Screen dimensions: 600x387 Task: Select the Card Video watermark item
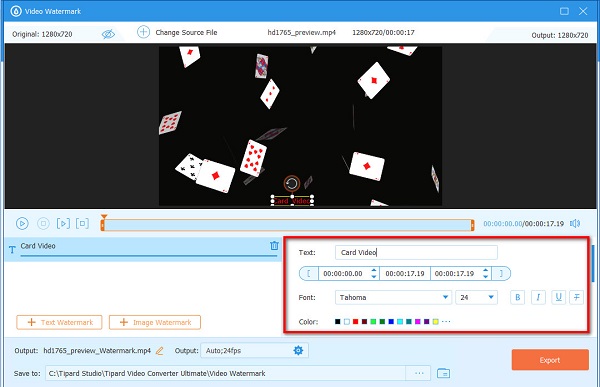click(x=141, y=248)
